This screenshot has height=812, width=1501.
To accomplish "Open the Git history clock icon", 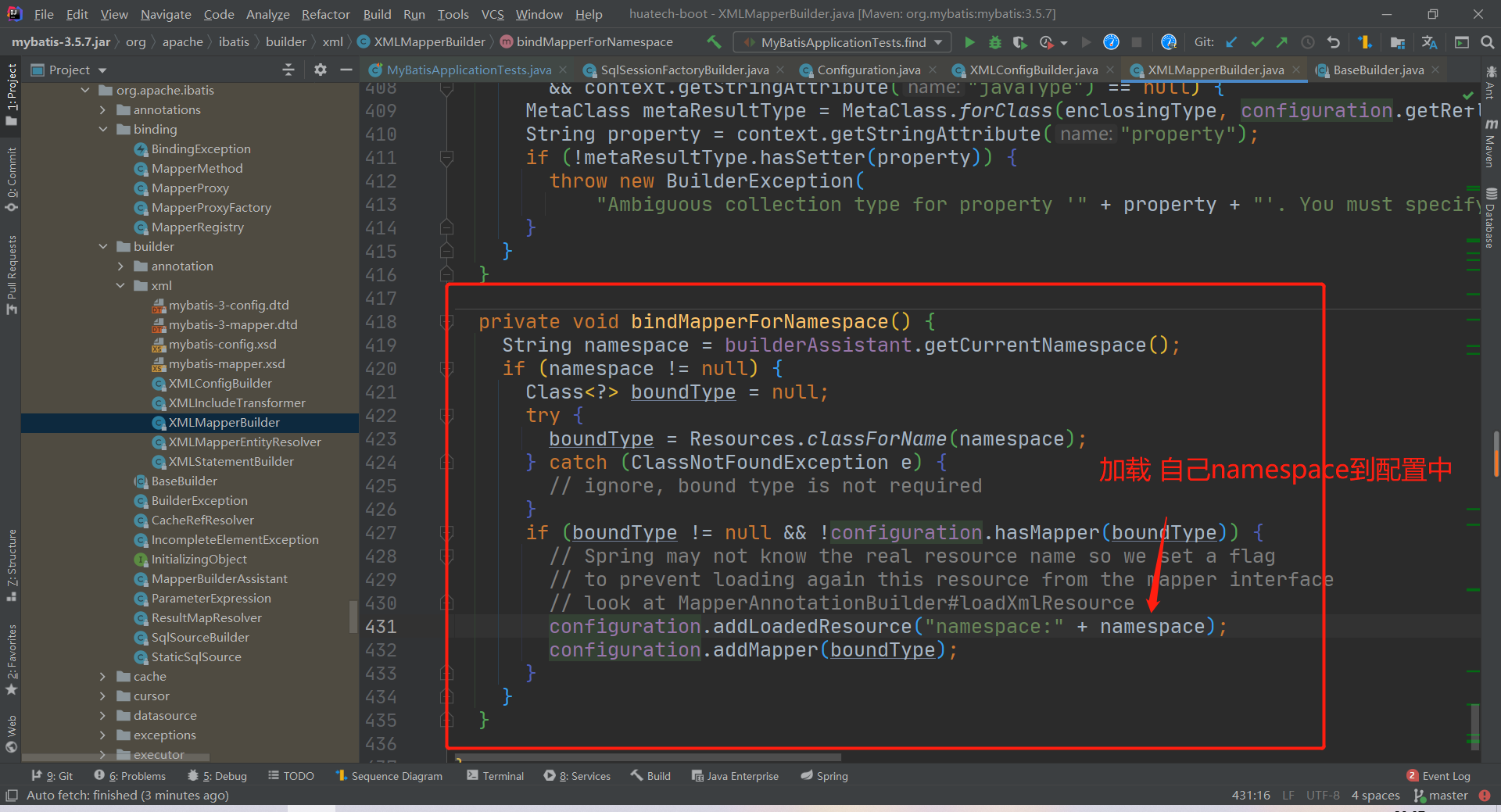I will point(1307,42).
